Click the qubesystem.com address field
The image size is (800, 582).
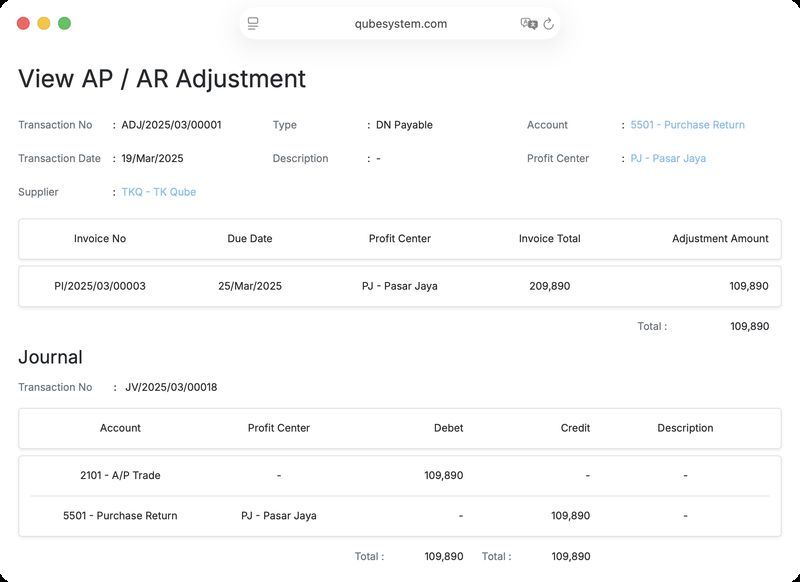401,23
